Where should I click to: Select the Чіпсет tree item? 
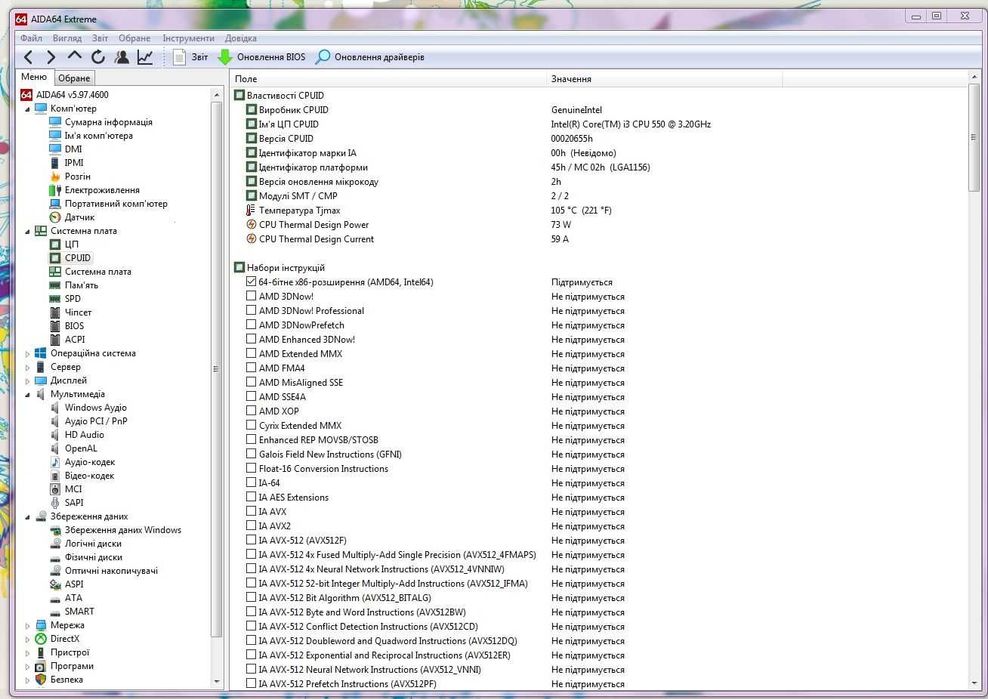click(x=78, y=313)
